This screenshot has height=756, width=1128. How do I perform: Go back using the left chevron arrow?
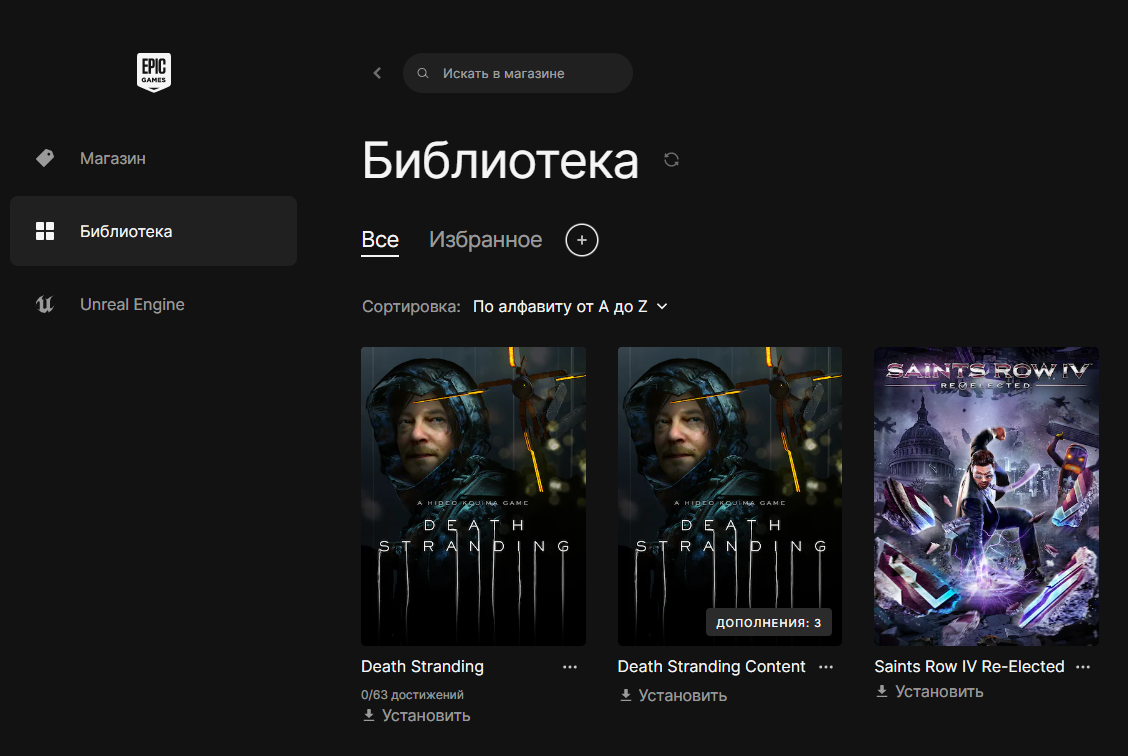377,73
